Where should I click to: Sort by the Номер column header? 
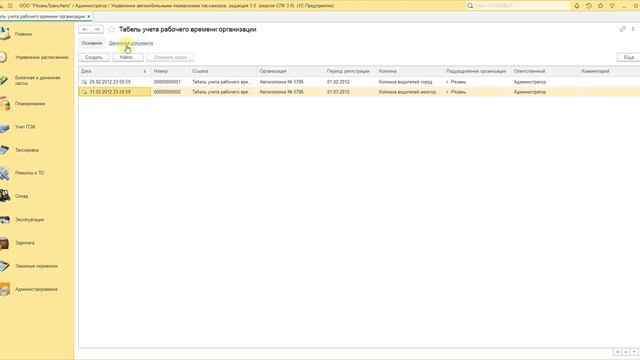pyautogui.click(x=170, y=71)
